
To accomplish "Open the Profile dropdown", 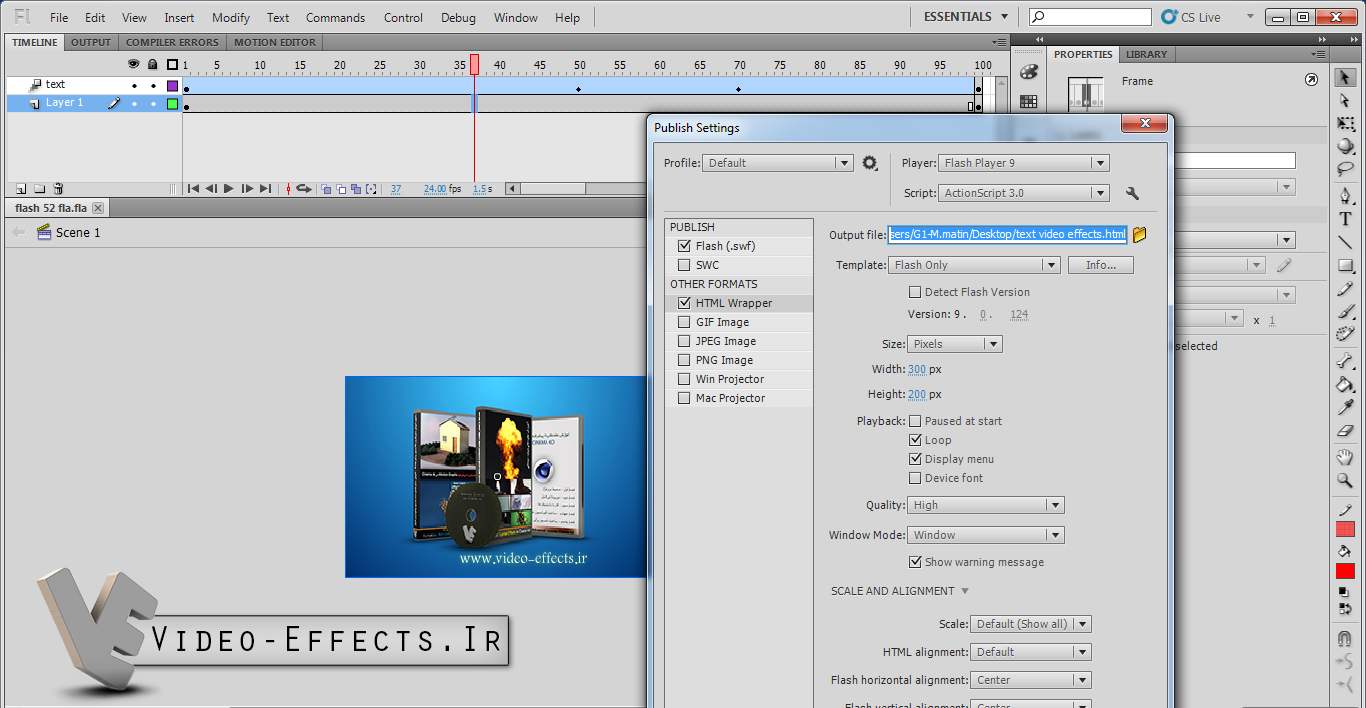I will (777, 163).
